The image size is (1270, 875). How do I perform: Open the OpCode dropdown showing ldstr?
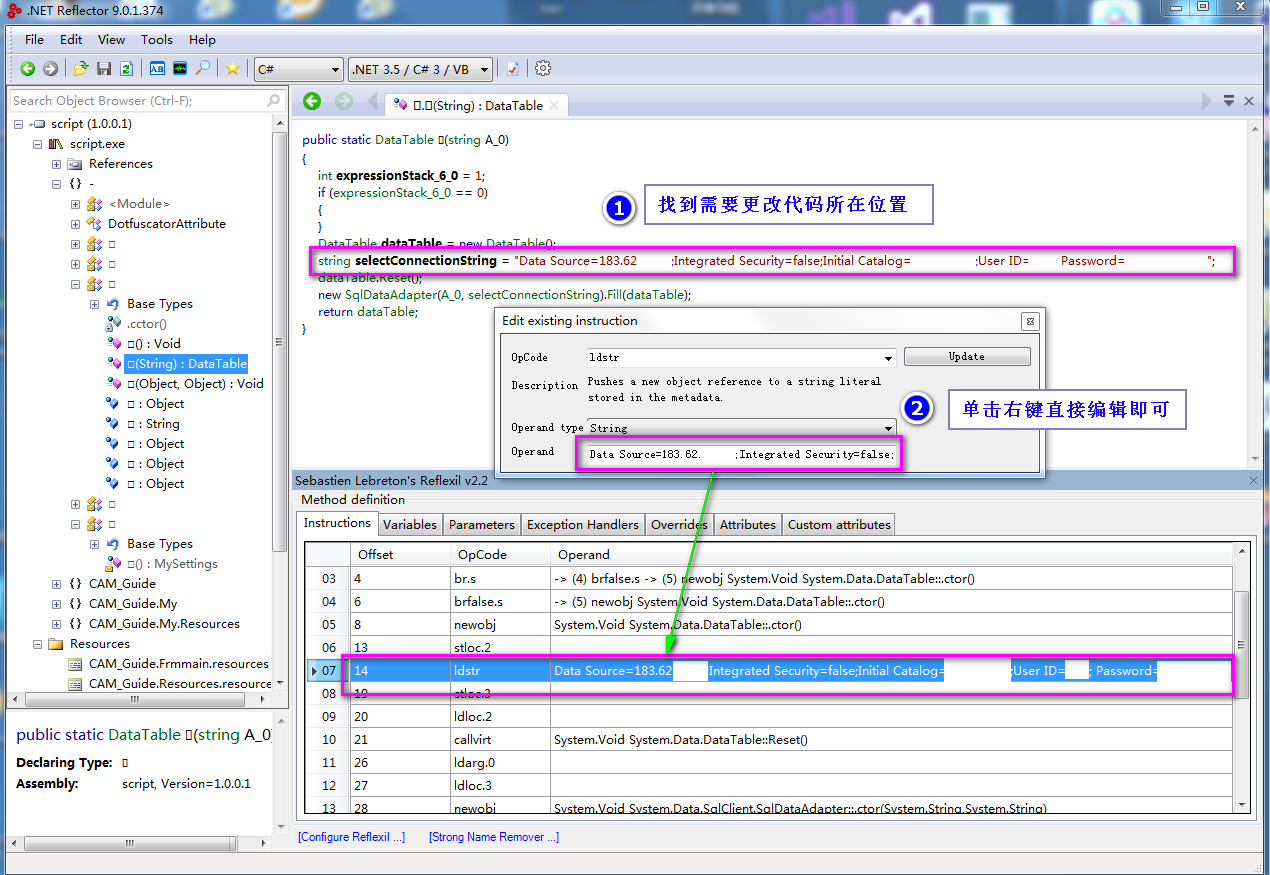pos(741,357)
